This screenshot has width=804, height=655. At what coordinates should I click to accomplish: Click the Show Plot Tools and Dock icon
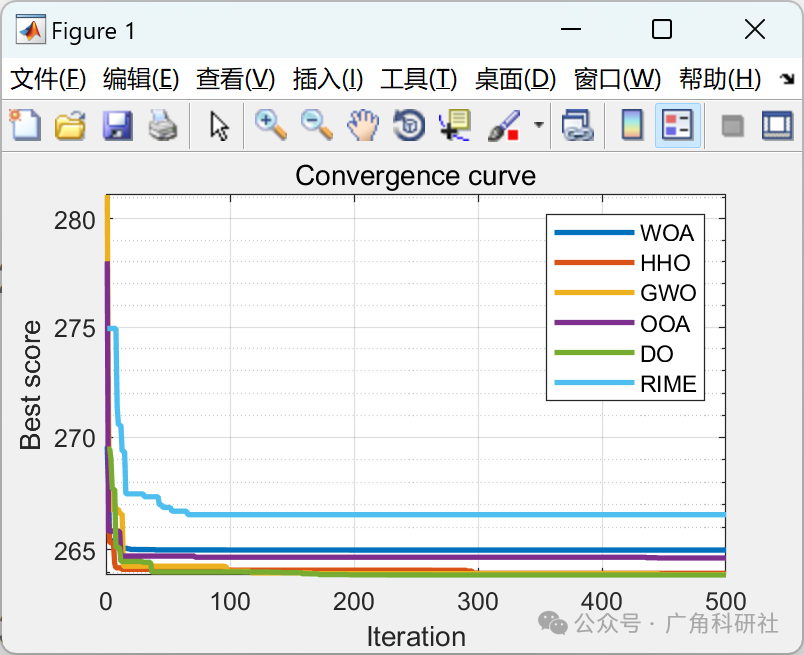[778, 125]
